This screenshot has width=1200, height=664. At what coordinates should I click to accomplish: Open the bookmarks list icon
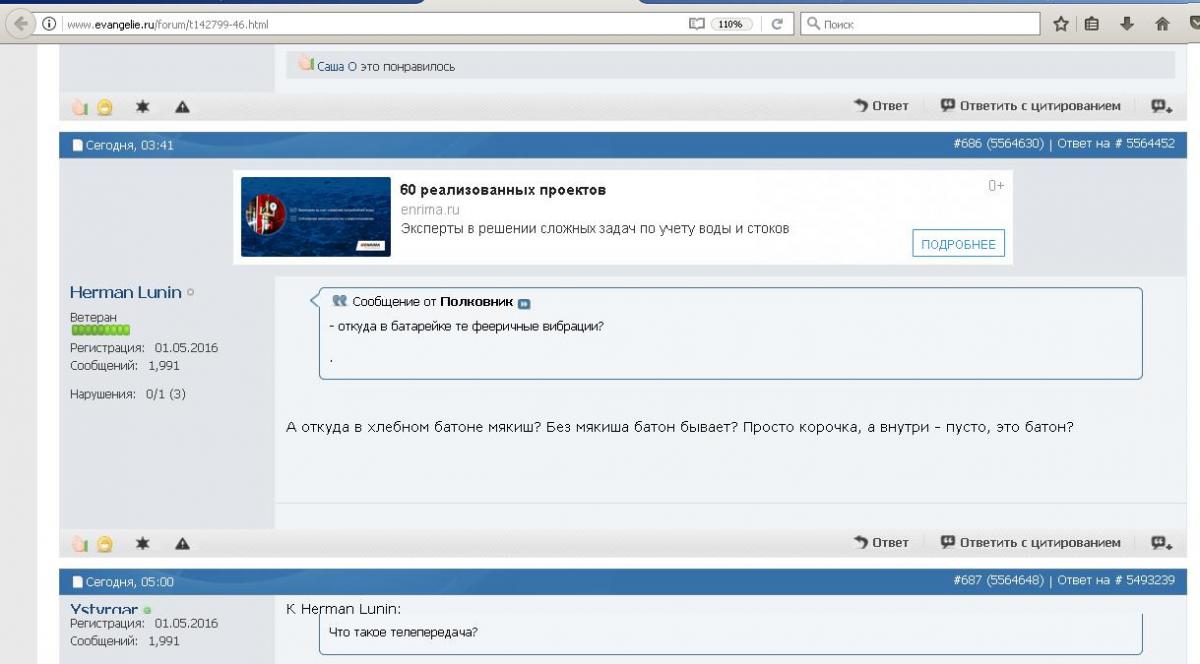click(1092, 24)
